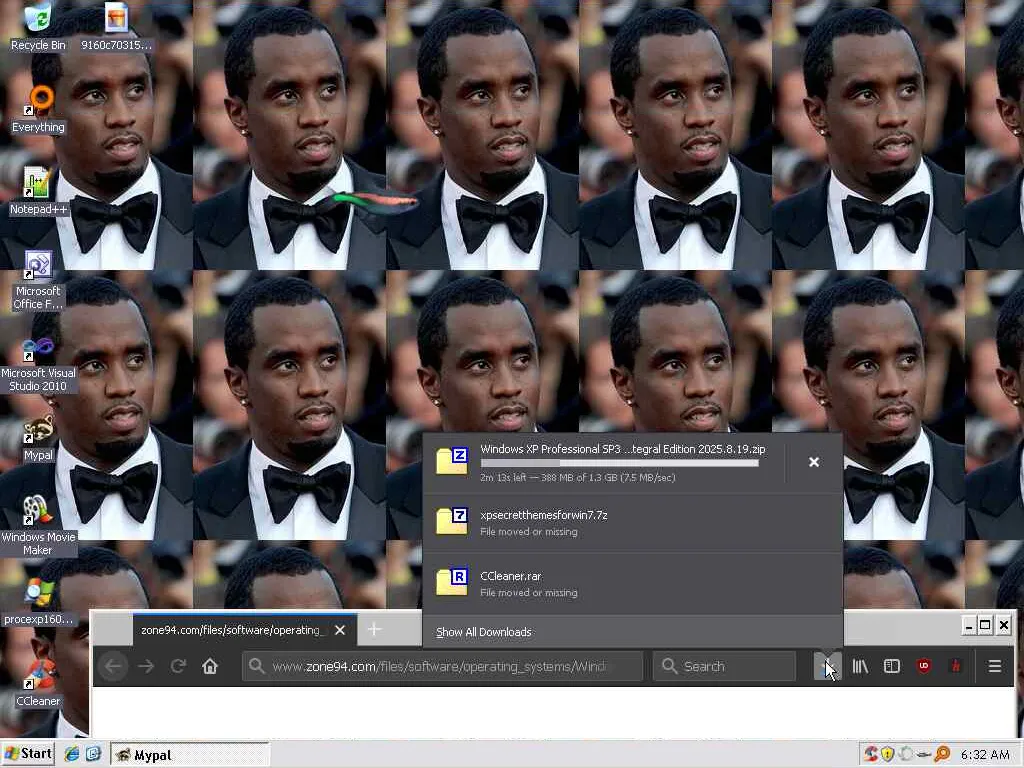This screenshot has width=1024, height=768.
Task: Click Windows XP Professional SP3 download name
Action: [622, 449]
